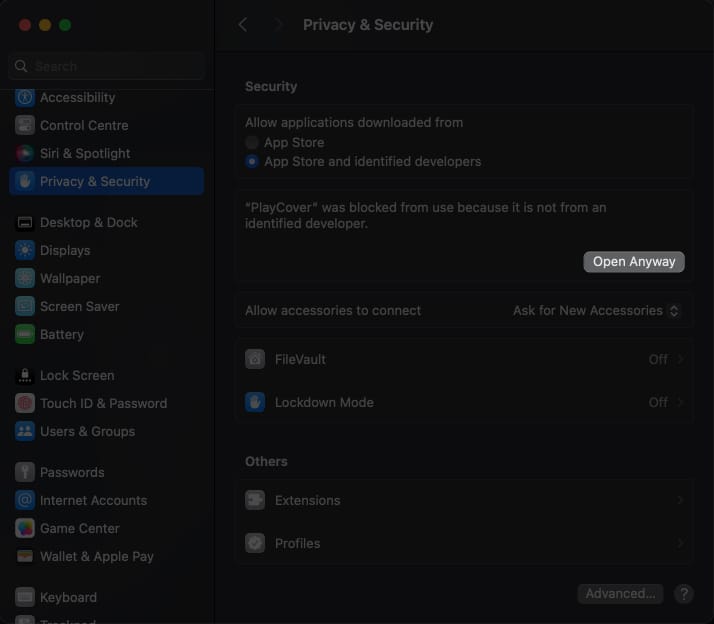This screenshot has width=714, height=624.
Task: Select Displays in the sidebar
Action: coord(107,251)
